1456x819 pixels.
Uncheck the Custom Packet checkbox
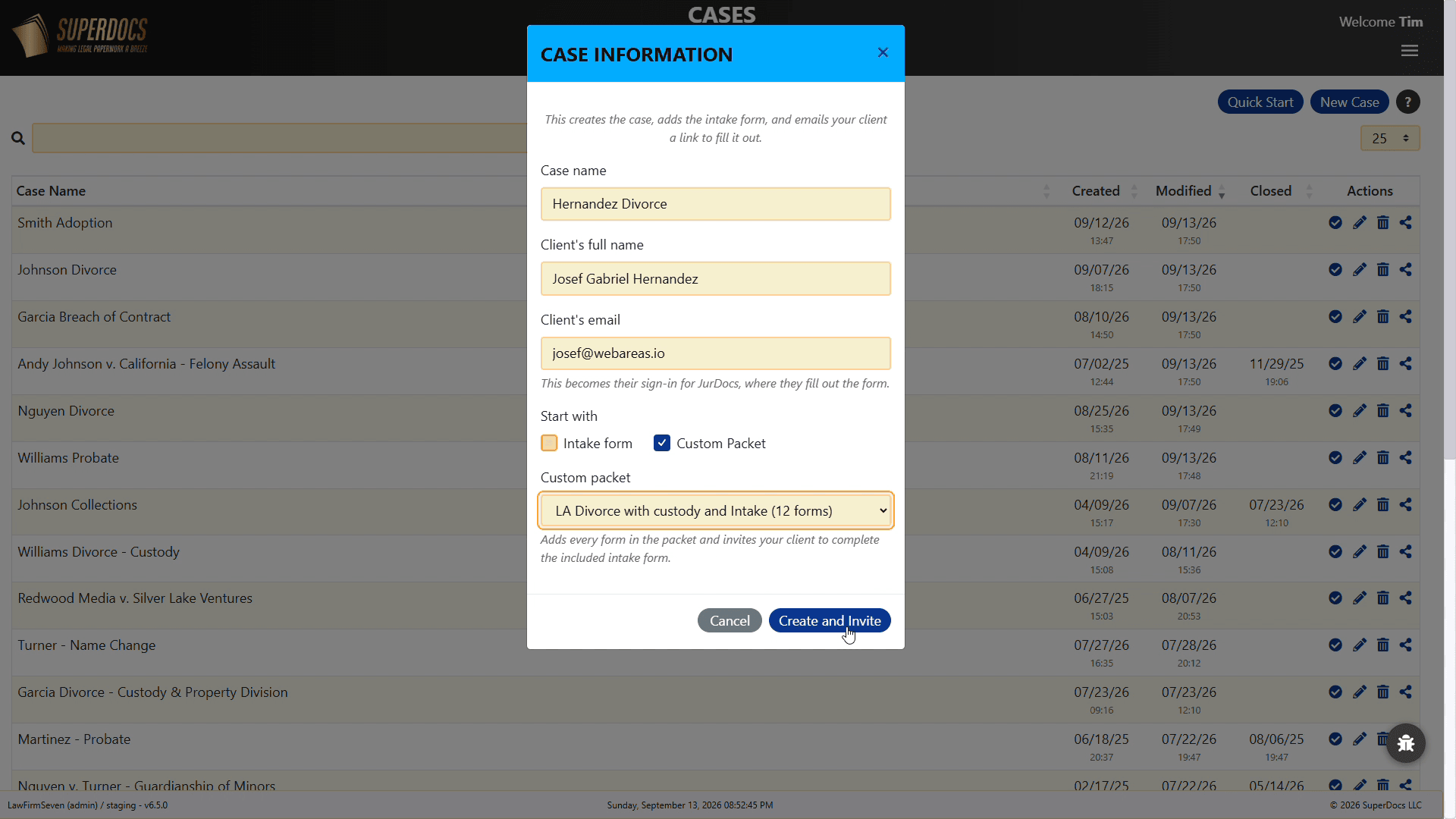click(x=662, y=443)
